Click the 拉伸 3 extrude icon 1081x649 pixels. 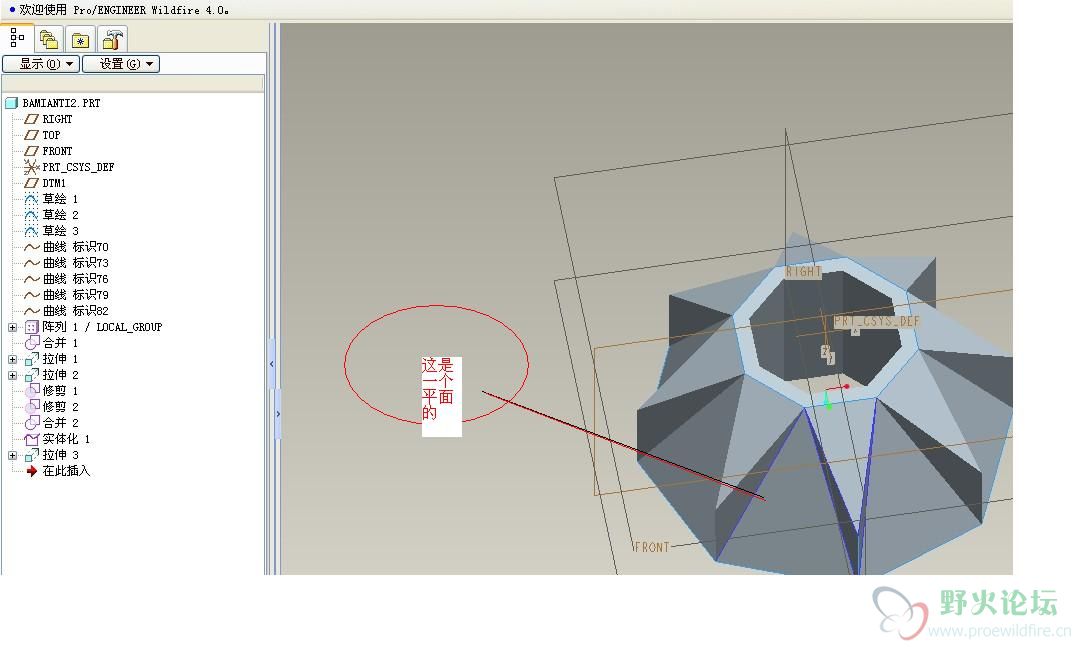[x=32, y=455]
